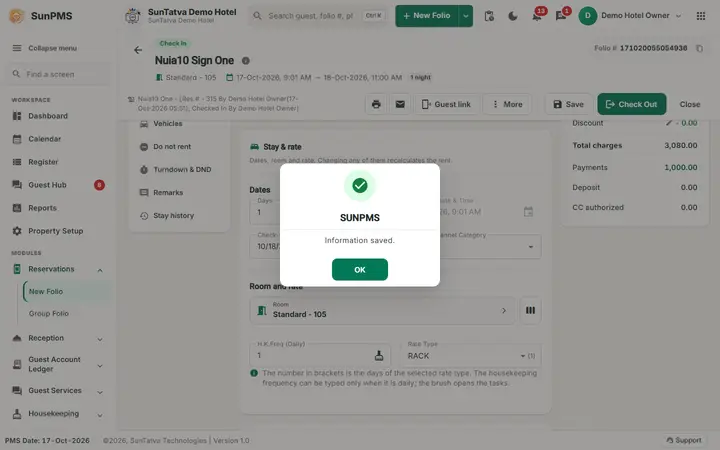Viewport: 720px width, 450px height.
Task: Open Support in the footer
Action: 684,440
